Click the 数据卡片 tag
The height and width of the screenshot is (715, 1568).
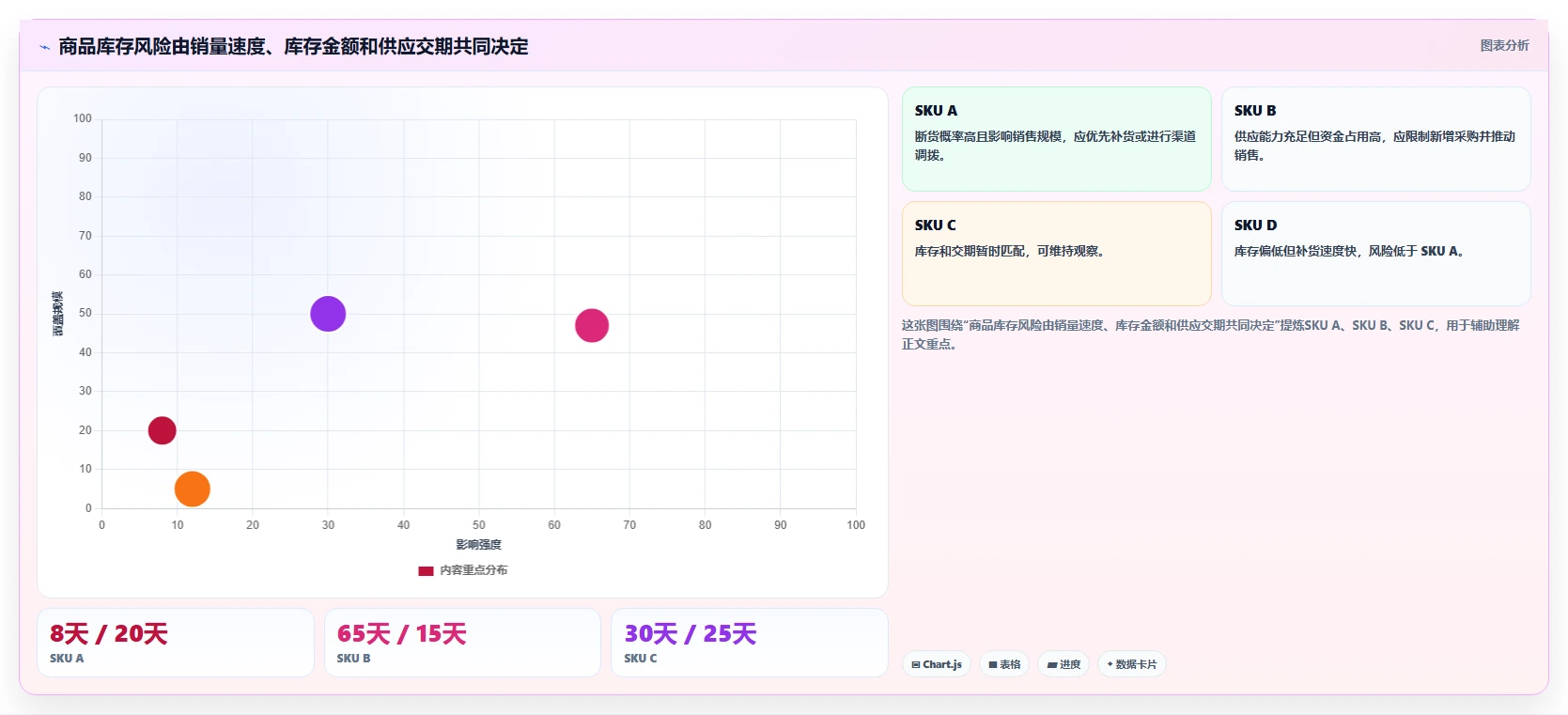pos(1131,664)
